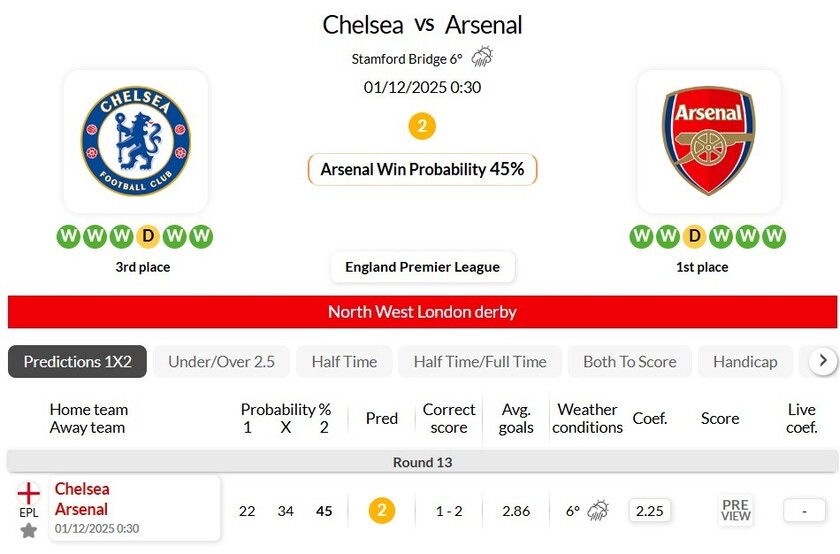
Task: Select the Predictions 1X2 tab
Action: pyautogui.click(x=78, y=362)
